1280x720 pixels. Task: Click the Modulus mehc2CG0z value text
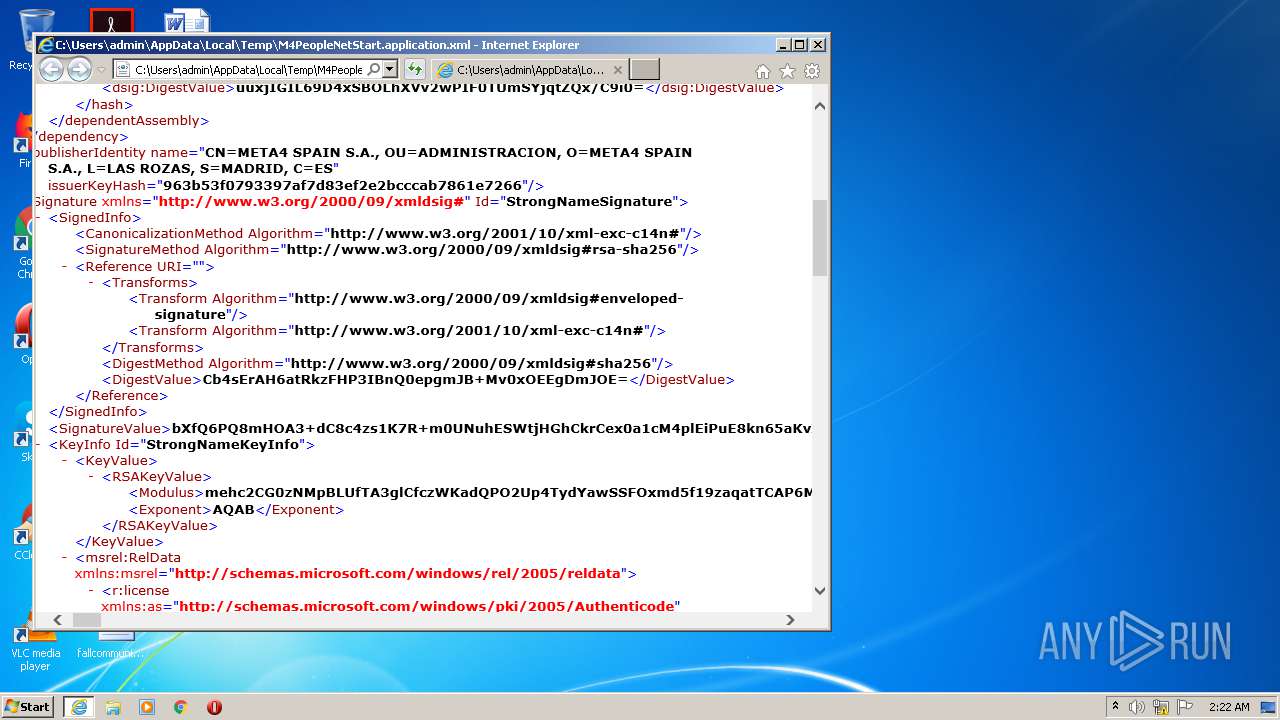pos(508,493)
